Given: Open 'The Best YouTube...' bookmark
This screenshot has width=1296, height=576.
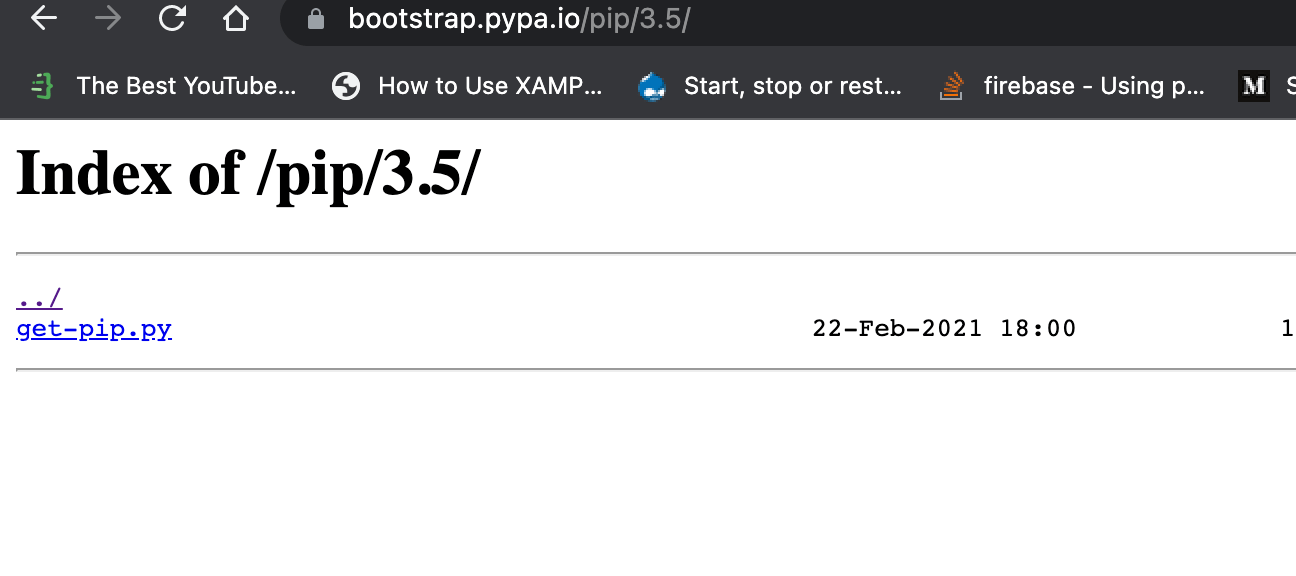Looking at the screenshot, I should pos(186,86).
